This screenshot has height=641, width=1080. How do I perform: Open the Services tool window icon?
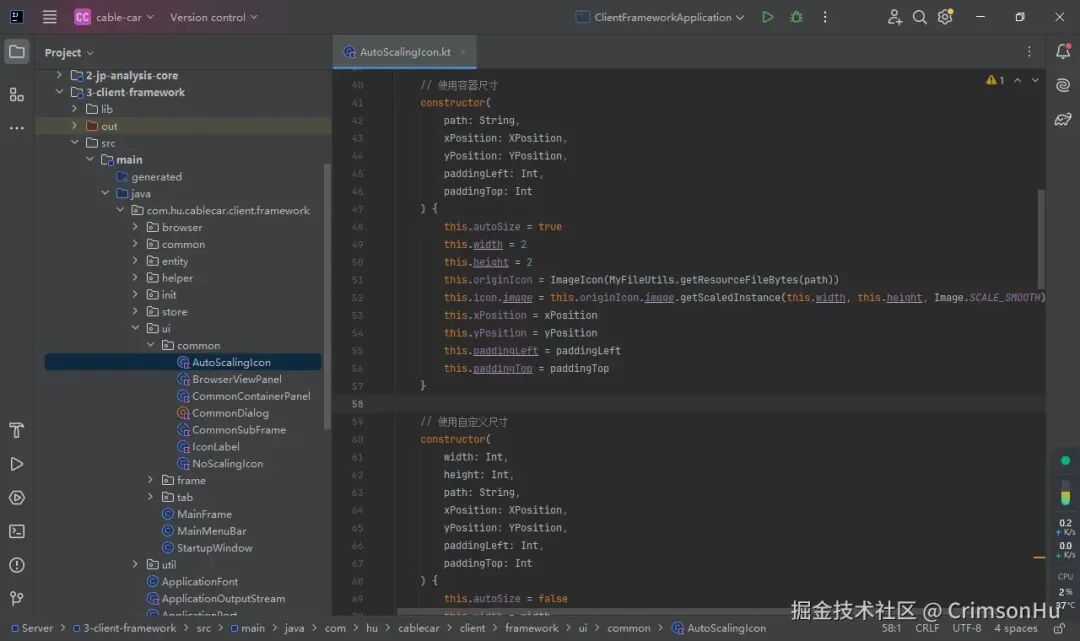(17, 498)
